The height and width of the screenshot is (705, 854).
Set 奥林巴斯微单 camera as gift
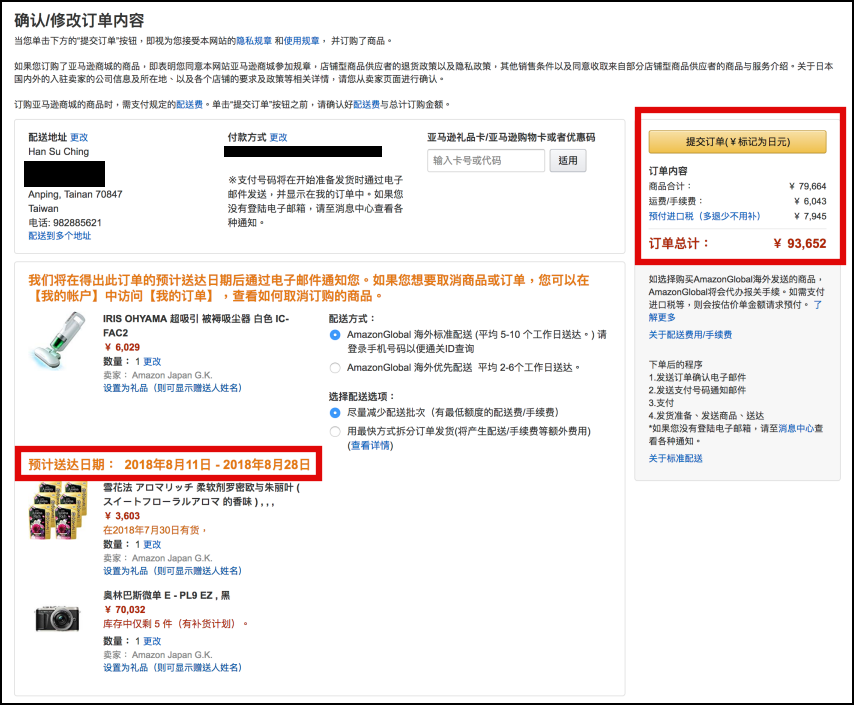[172, 667]
